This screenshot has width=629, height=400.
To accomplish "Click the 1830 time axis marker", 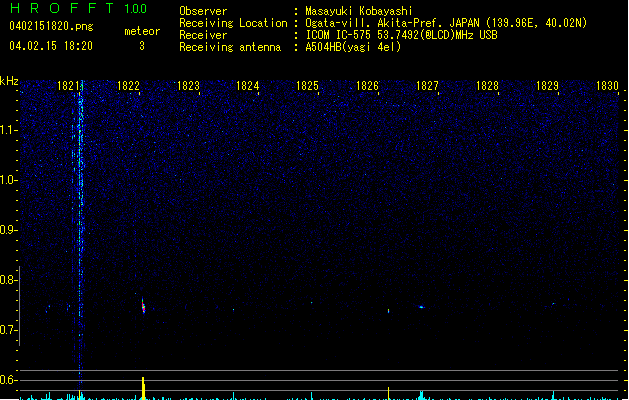I will (x=607, y=86).
